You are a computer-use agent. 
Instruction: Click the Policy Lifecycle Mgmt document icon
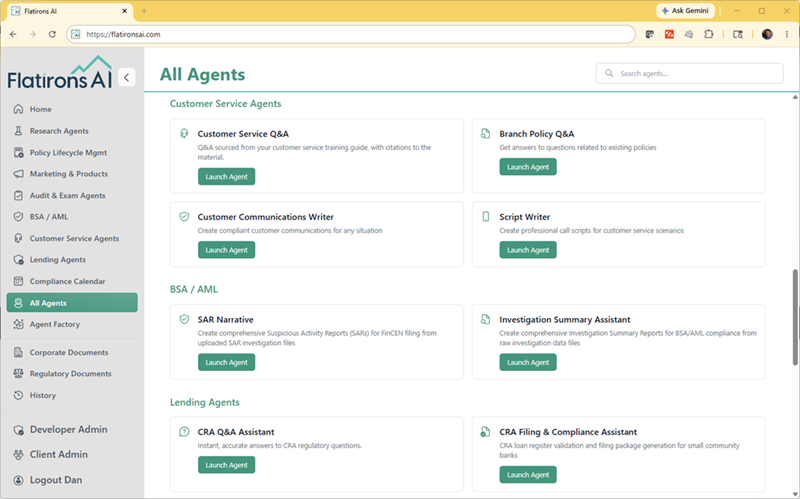[18, 152]
